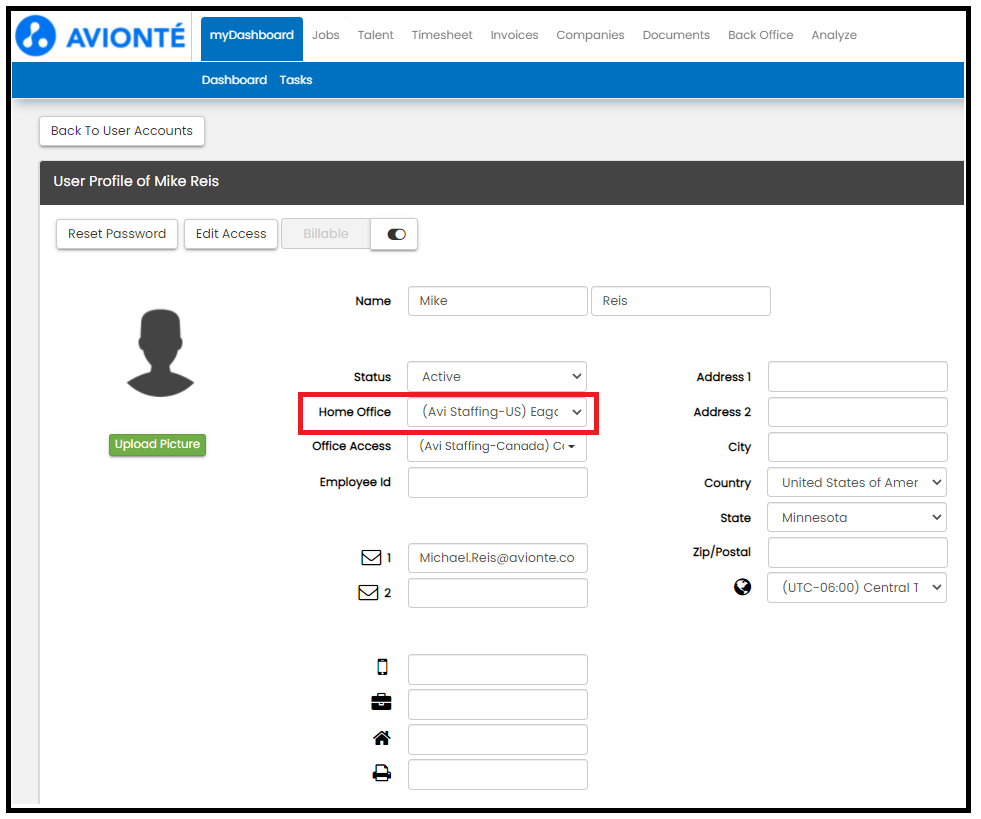Go to the Jobs tab
The image size is (981, 819).
(x=326, y=35)
